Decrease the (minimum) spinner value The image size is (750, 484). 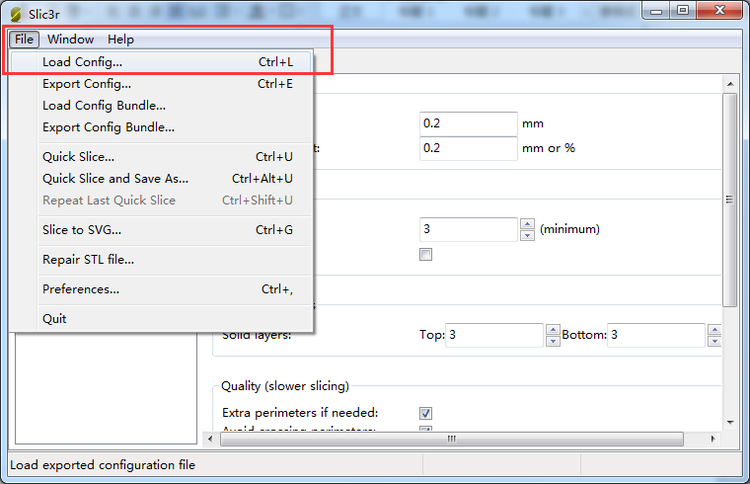tap(527, 235)
